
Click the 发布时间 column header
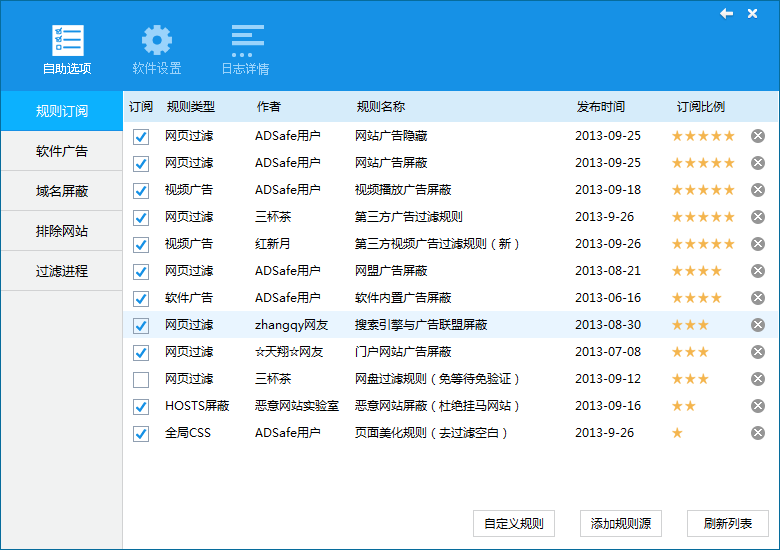tap(600, 106)
